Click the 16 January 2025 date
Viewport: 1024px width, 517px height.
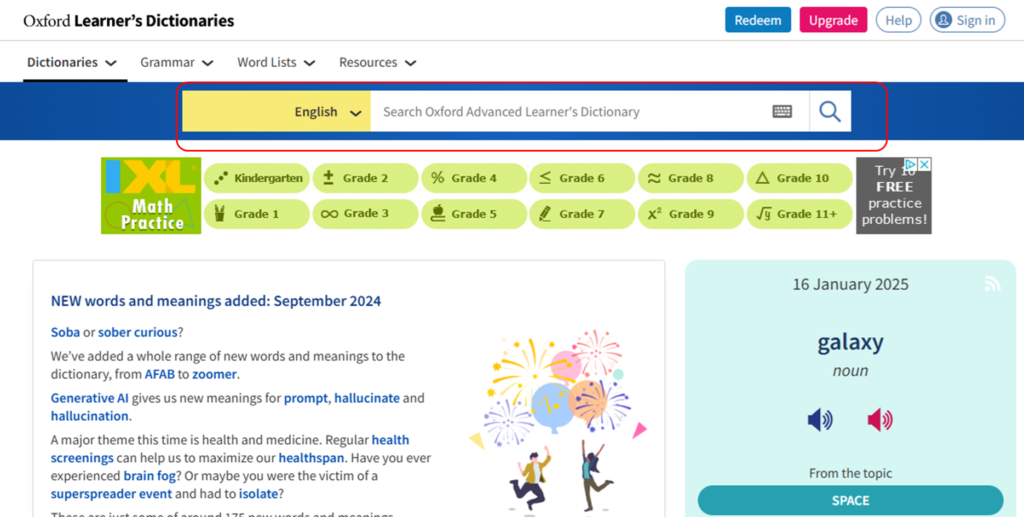coord(850,285)
